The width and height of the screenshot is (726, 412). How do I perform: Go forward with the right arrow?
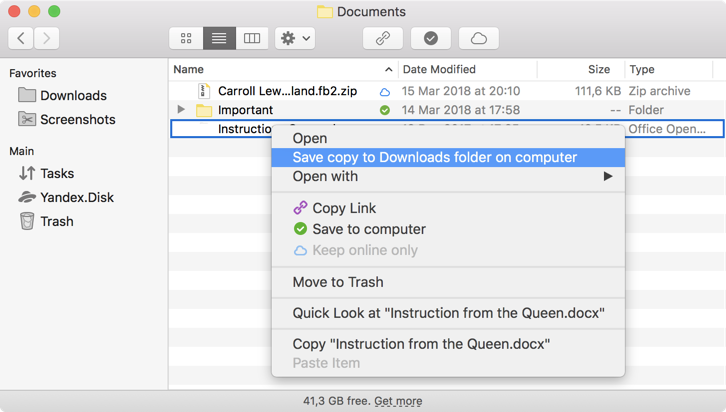point(46,38)
